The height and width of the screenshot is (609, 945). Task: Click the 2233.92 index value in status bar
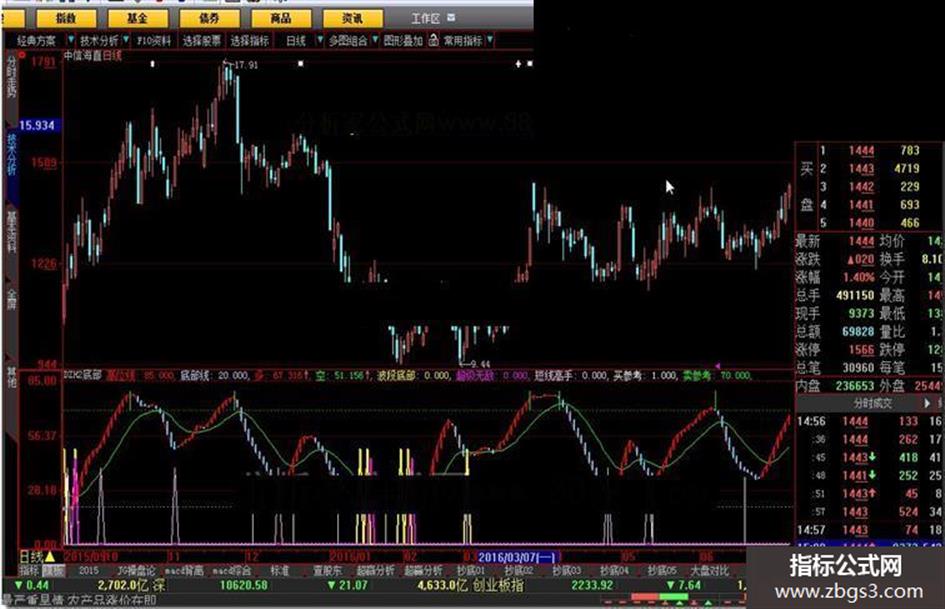(592, 585)
